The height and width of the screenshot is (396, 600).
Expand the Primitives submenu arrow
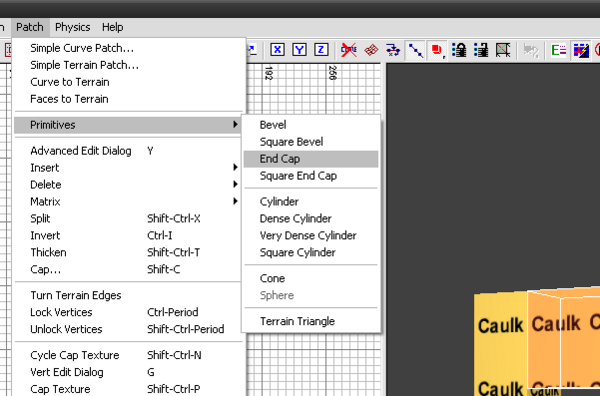235,125
